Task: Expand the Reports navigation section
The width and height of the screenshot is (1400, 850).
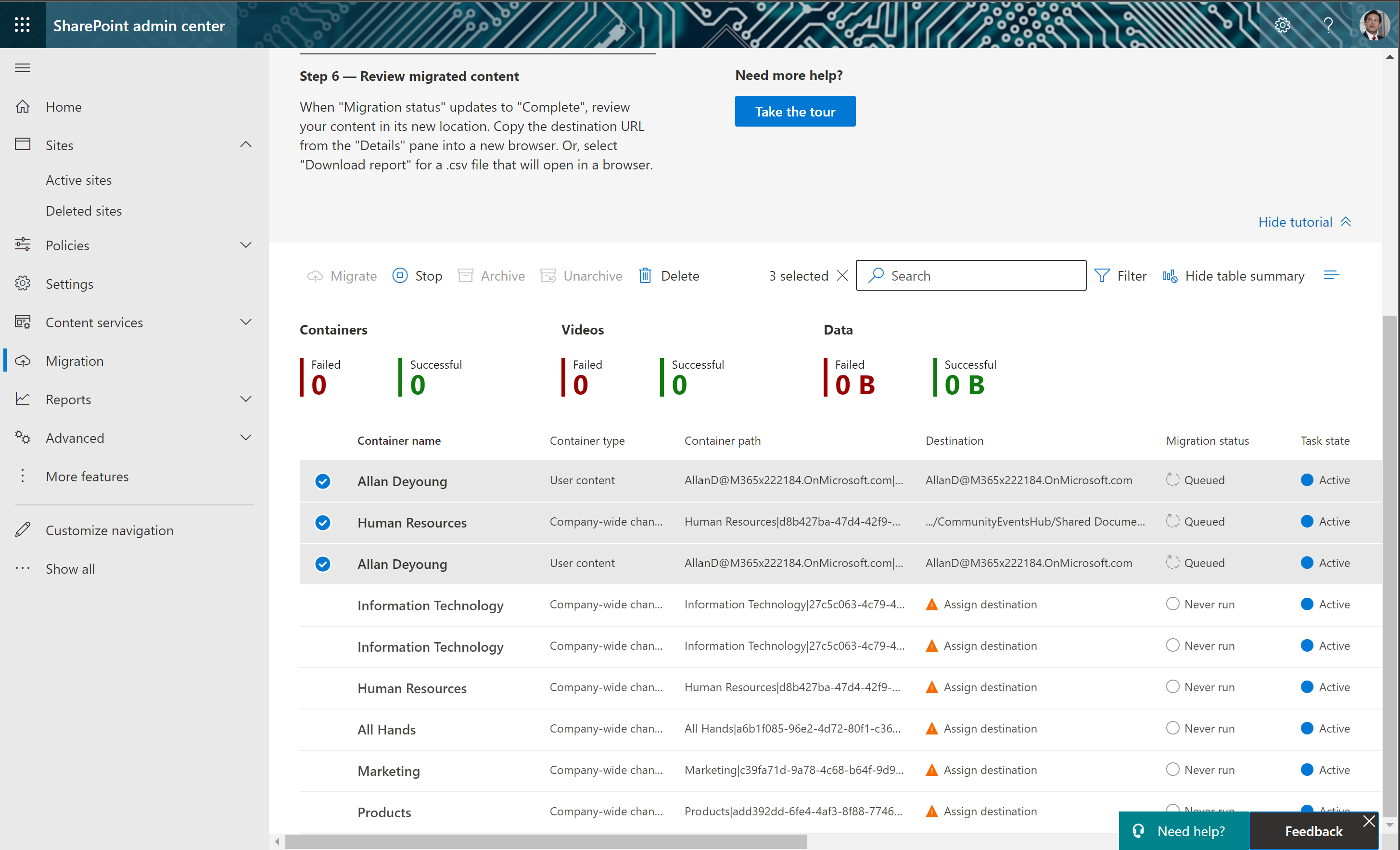Action: [x=245, y=399]
